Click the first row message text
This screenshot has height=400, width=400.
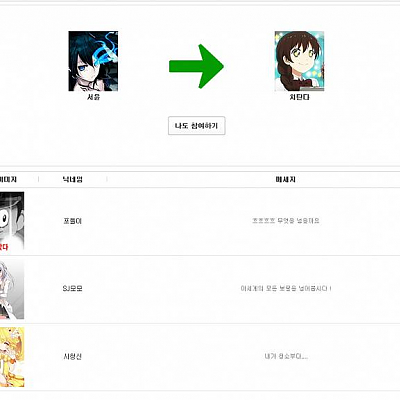pyautogui.click(x=286, y=221)
